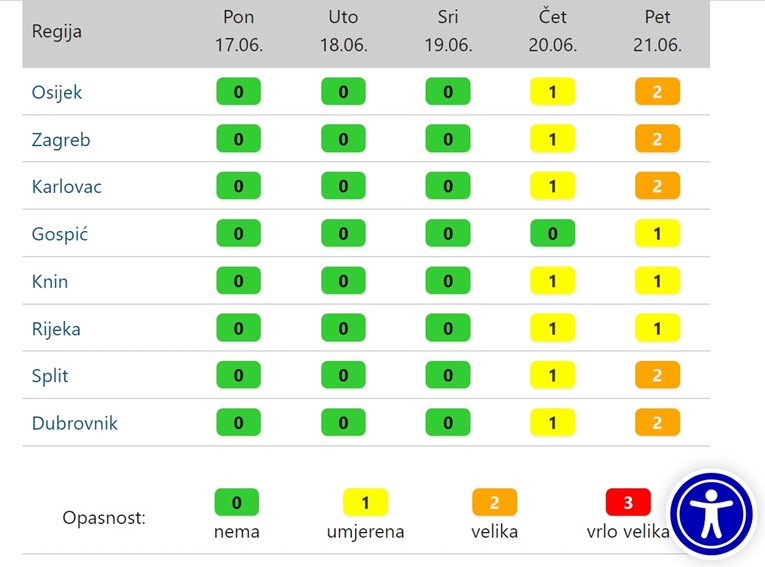765x567 pixels.
Task: Click the green 0 'nema' legend badge
Action: (237, 502)
